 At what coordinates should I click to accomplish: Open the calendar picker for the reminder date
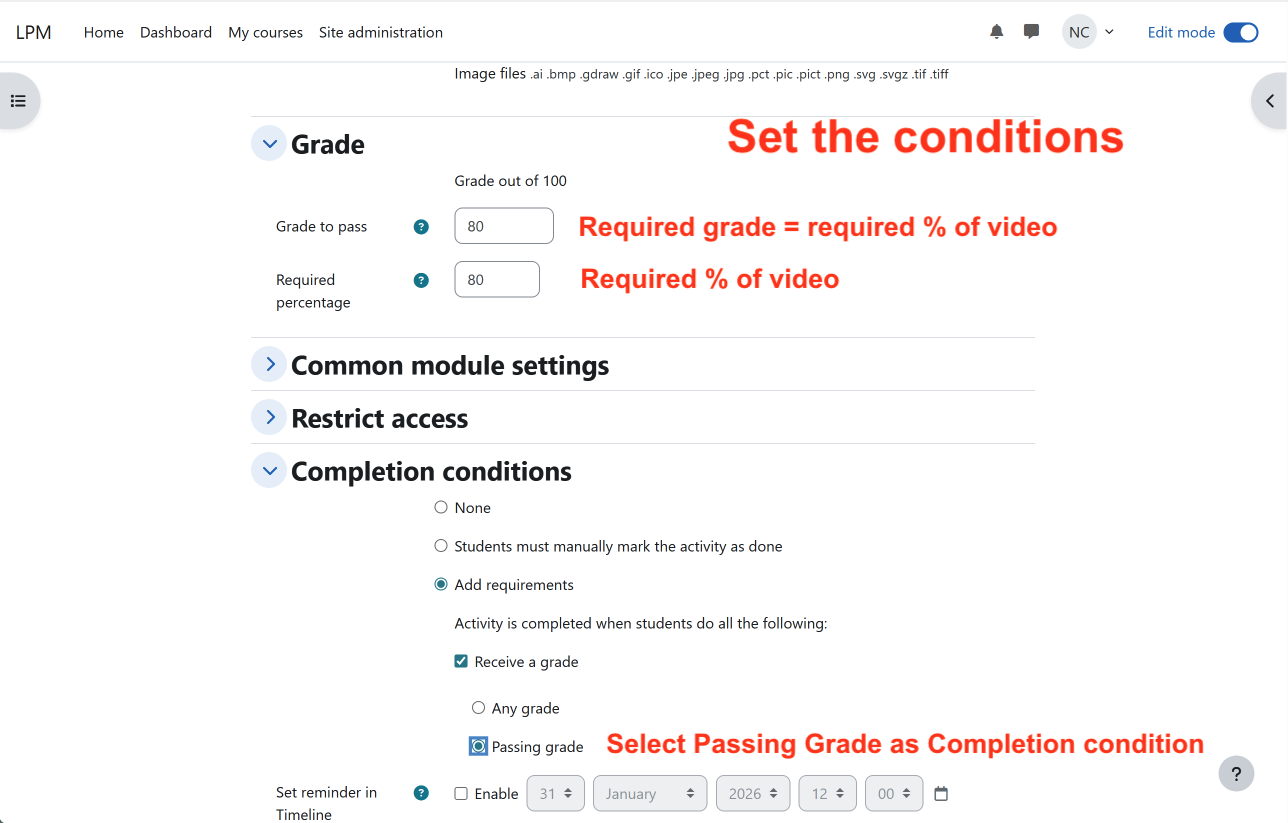(x=940, y=792)
